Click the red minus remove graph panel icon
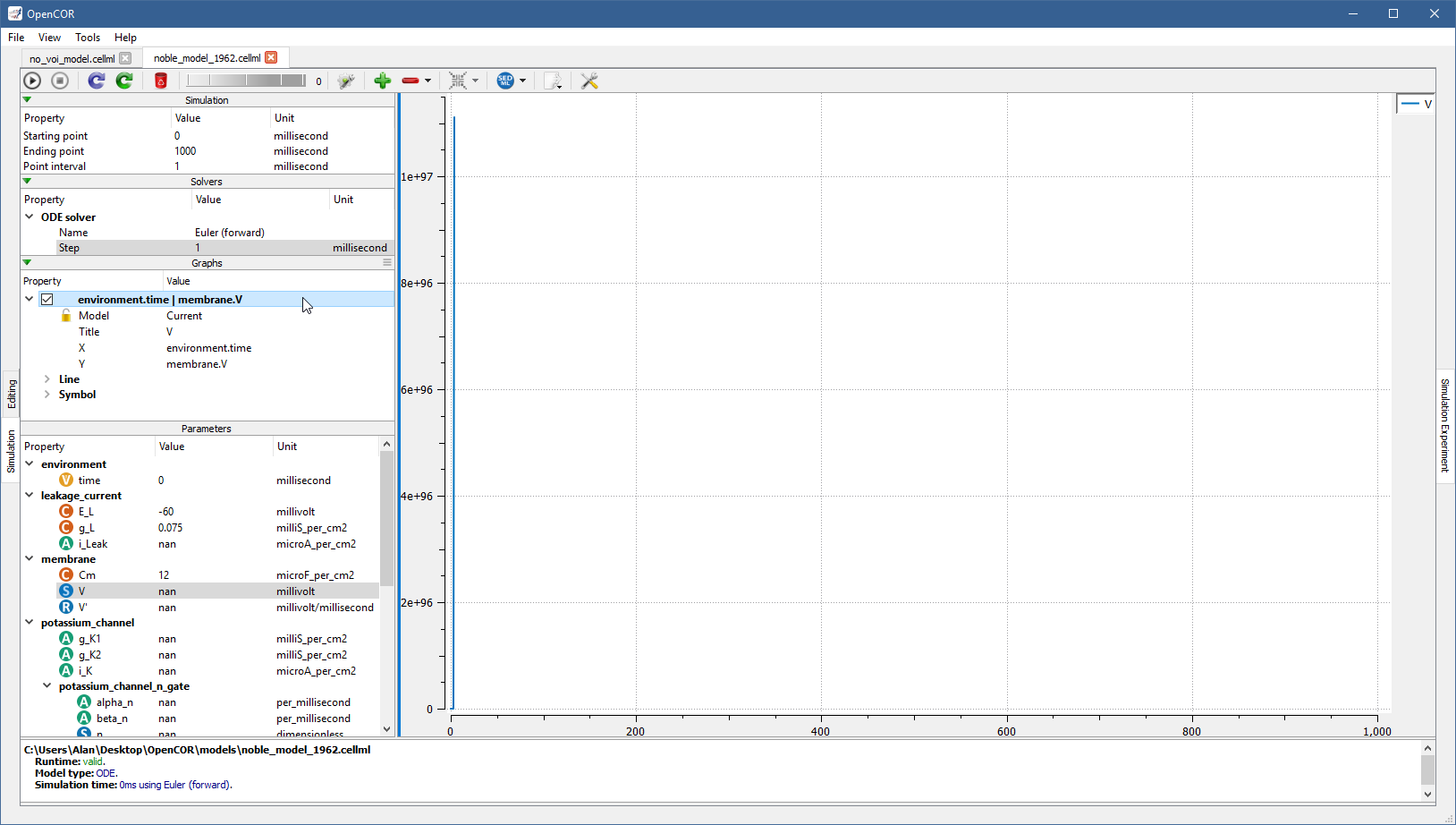This screenshot has height=825, width=1456. 411,81
